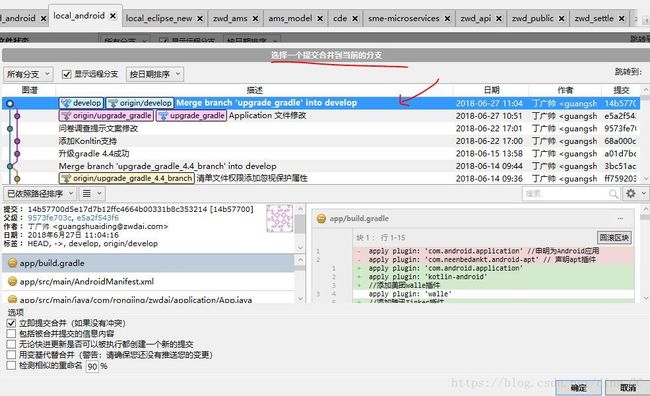
Task: Select app/build.gradle in the file list
Action: (x=148, y=263)
